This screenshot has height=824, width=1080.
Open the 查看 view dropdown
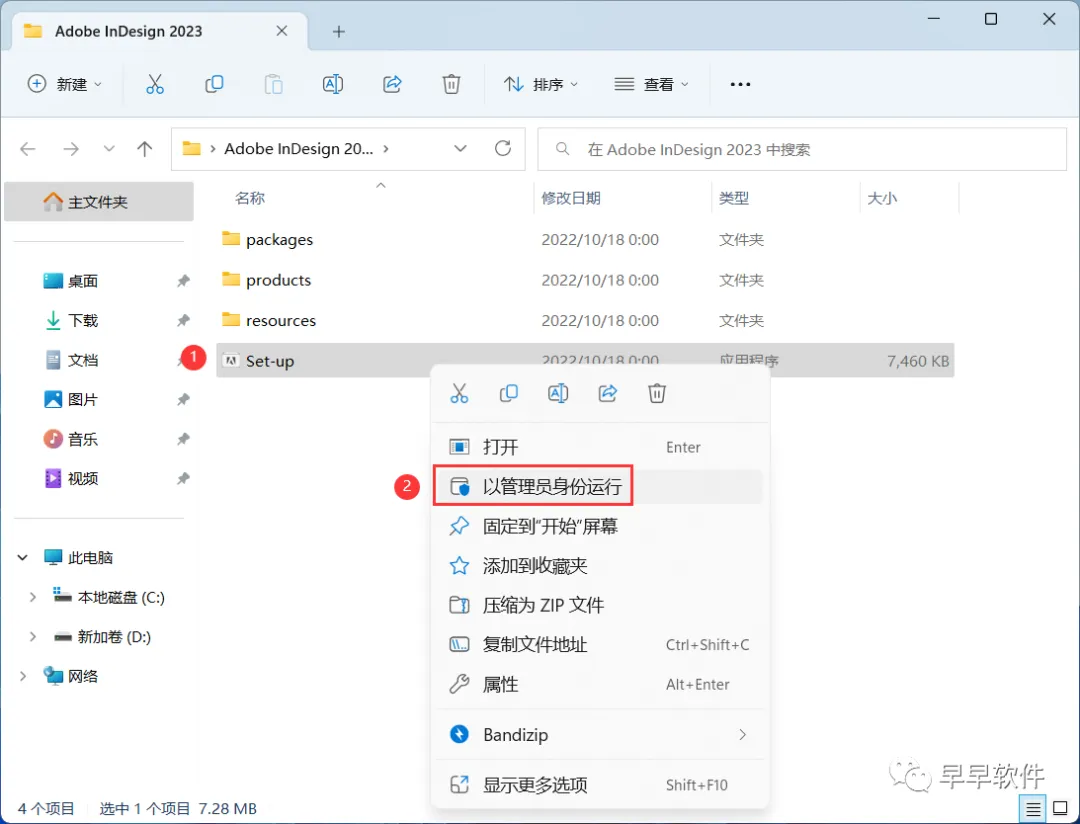click(651, 84)
